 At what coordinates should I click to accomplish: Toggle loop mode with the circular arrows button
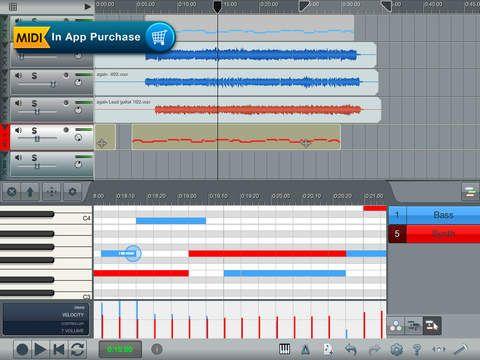pos(77,349)
